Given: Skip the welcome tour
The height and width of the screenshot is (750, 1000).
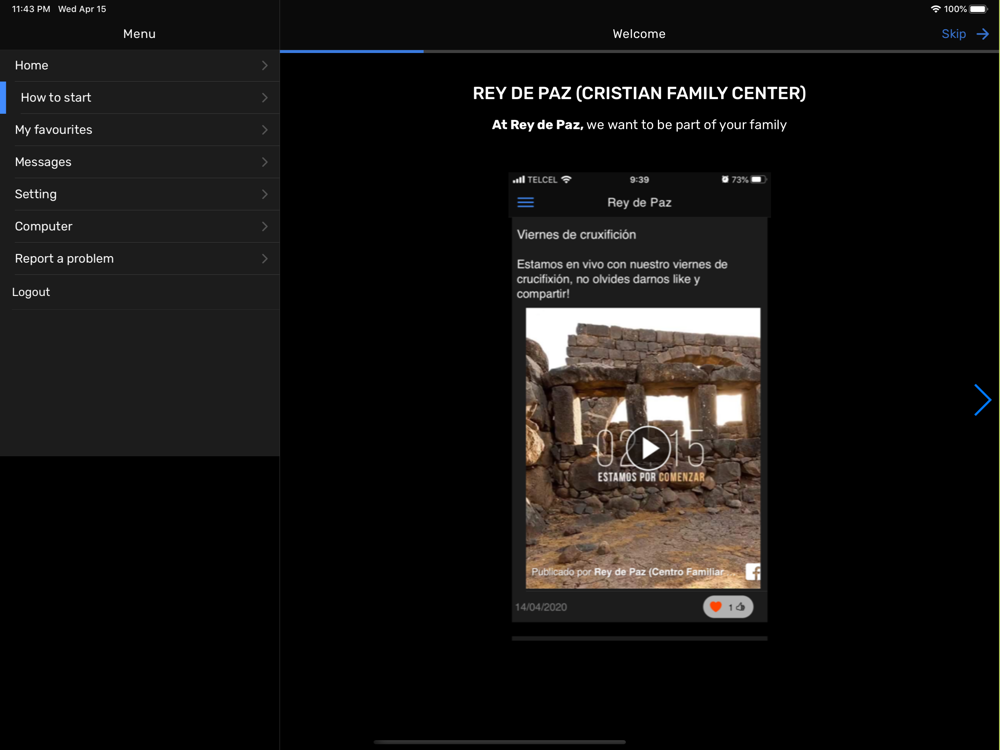Looking at the screenshot, I should point(953,34).
